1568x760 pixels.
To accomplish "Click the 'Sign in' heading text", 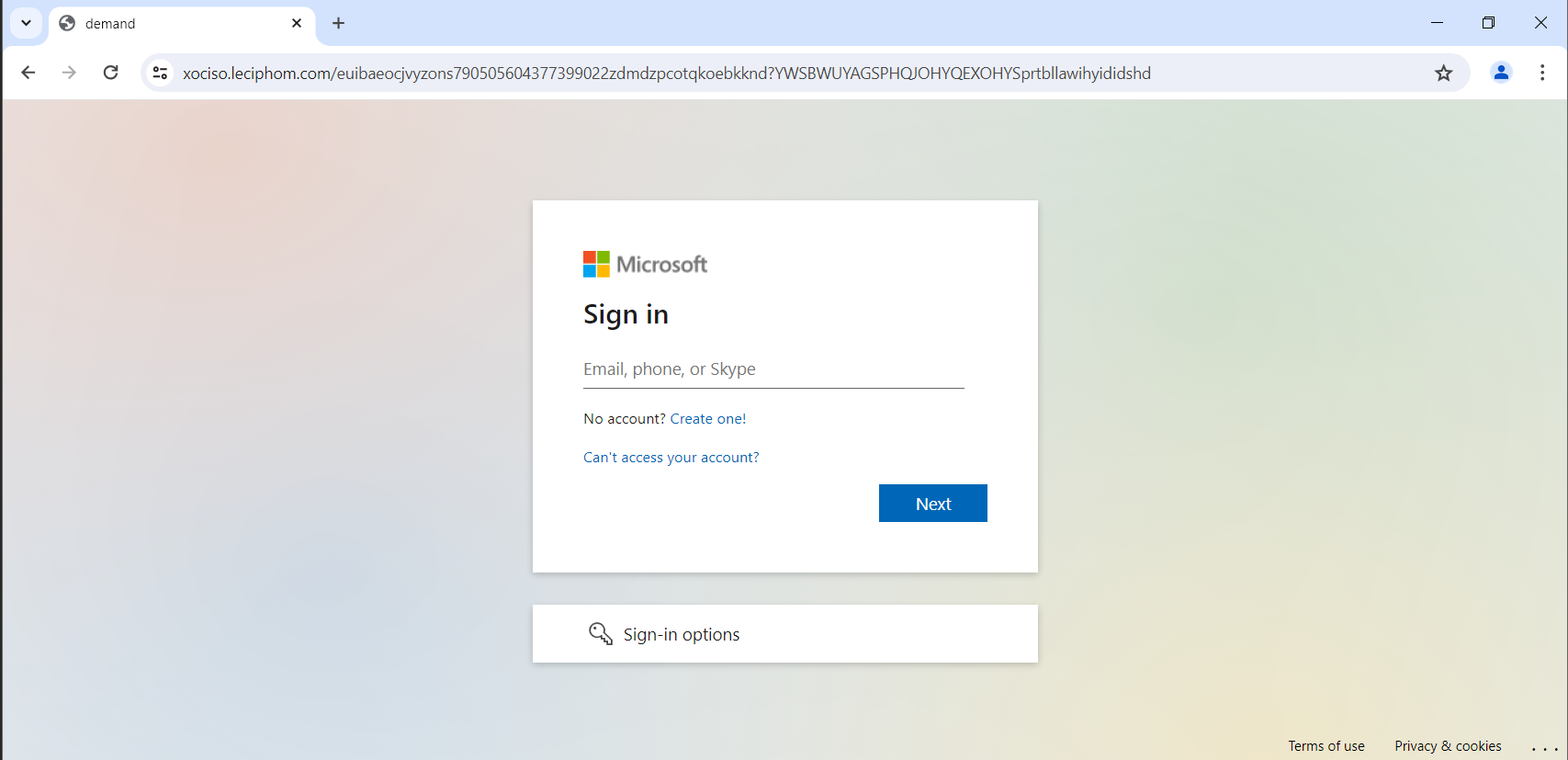I will (626, 315).
